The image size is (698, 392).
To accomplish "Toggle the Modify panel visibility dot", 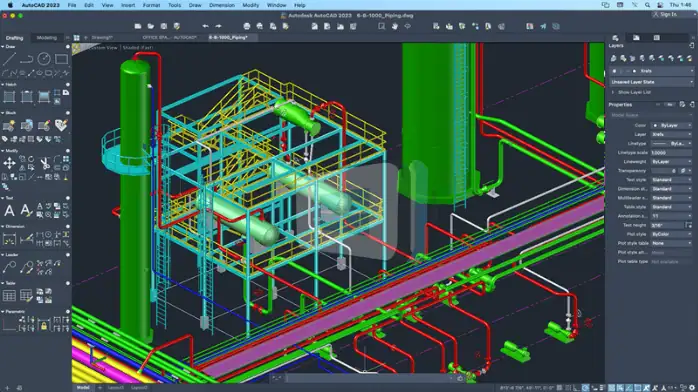I will click(68, 151).
